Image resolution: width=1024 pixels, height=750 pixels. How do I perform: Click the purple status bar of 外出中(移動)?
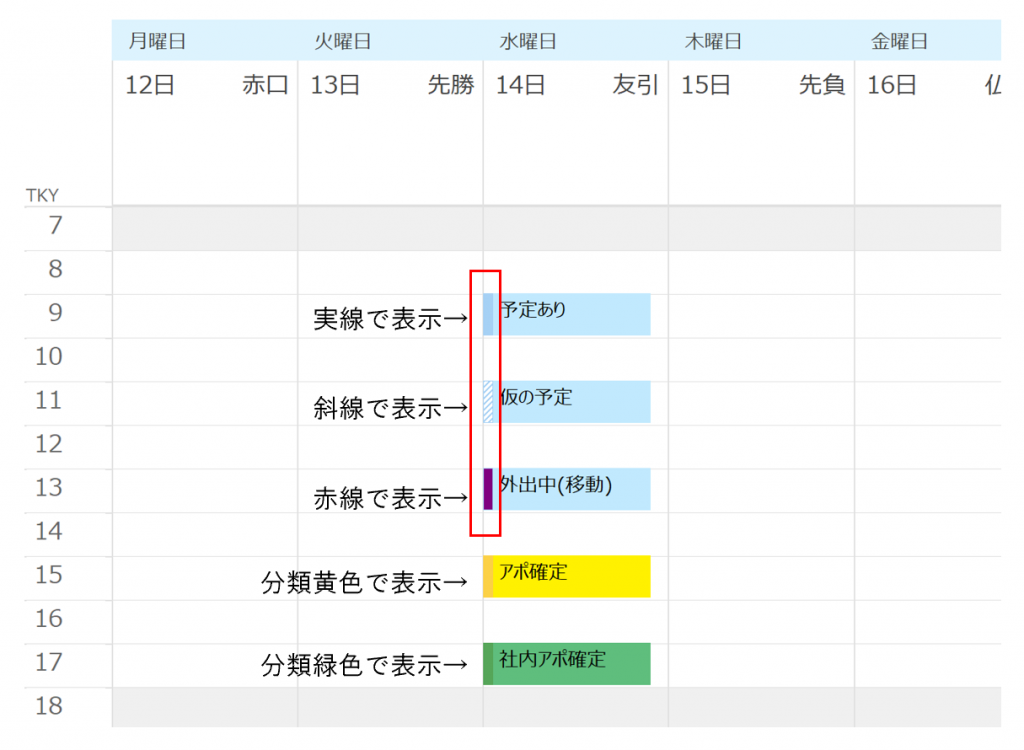click(x=488, y=489)
